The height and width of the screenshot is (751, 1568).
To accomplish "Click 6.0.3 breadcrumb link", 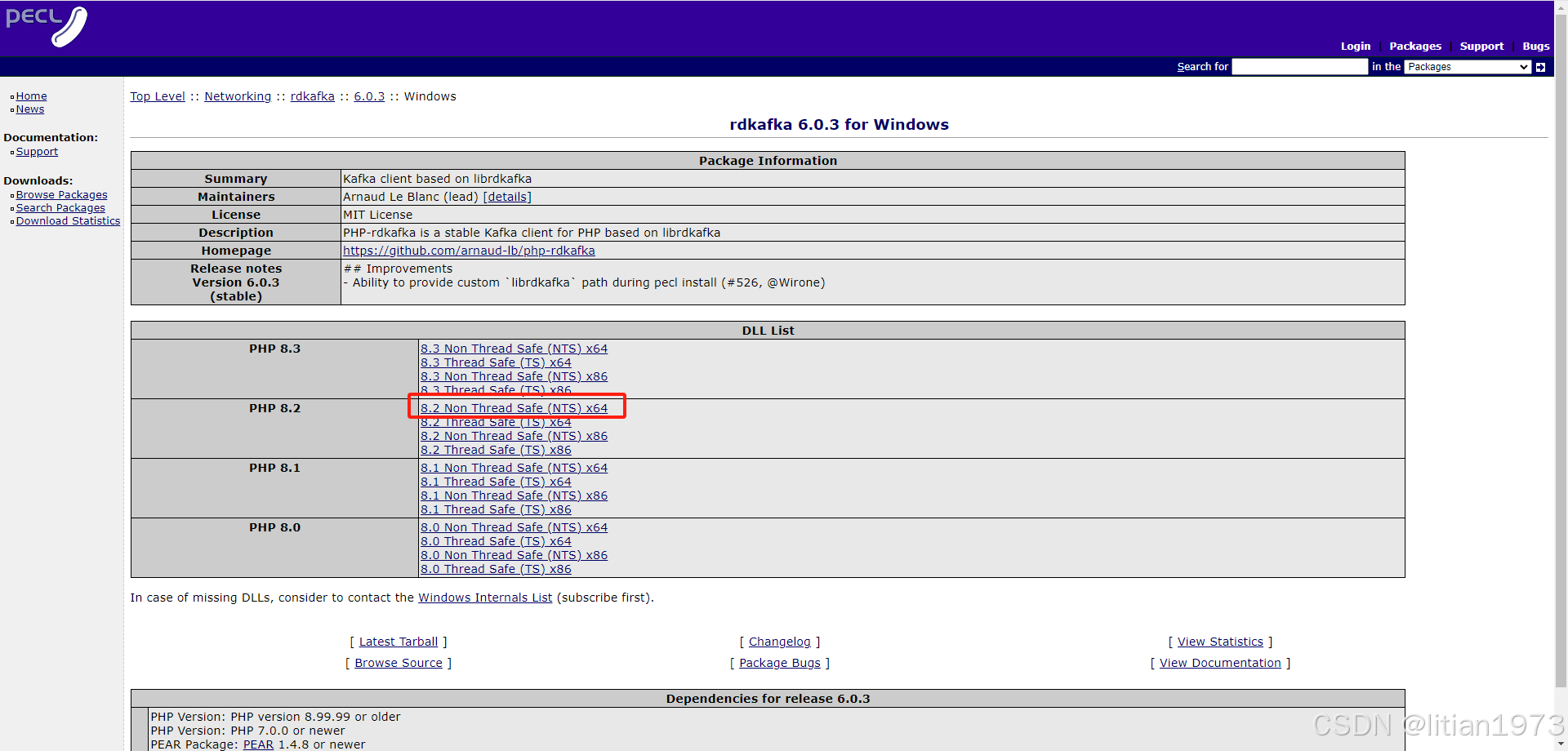I will tap(369, 96).
